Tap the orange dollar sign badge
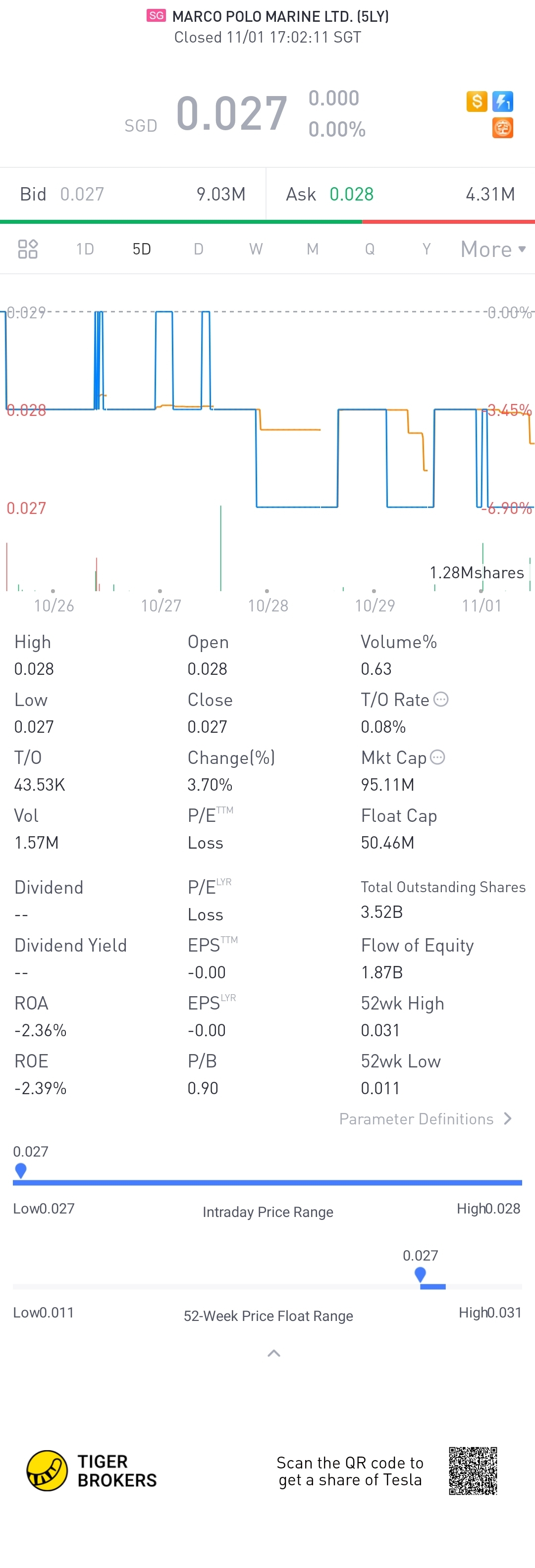The image size is (535, 1568). [477, 101]
